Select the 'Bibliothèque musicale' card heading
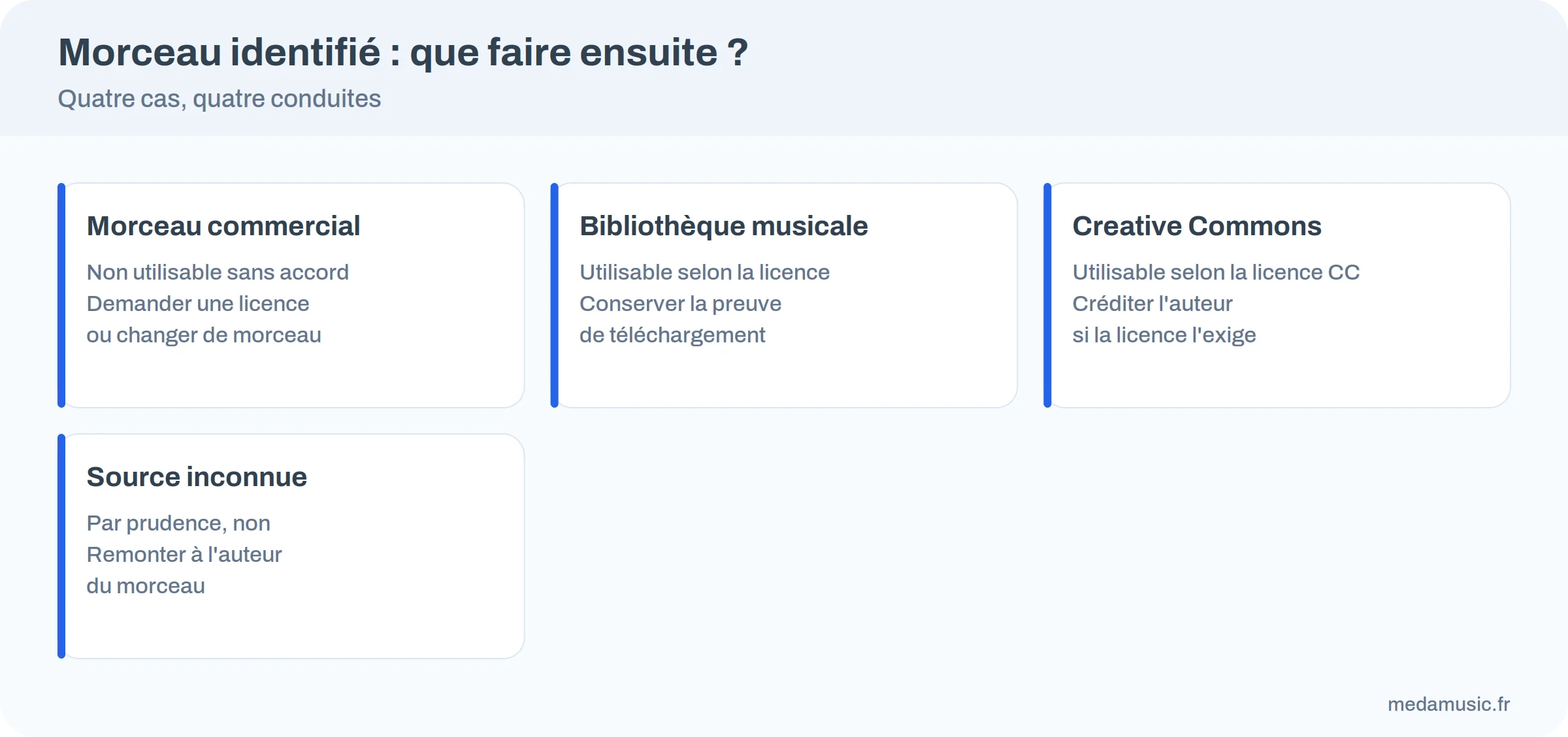Image resolution: width=1568 pixels, height=737 pixels. pos(724,226)
